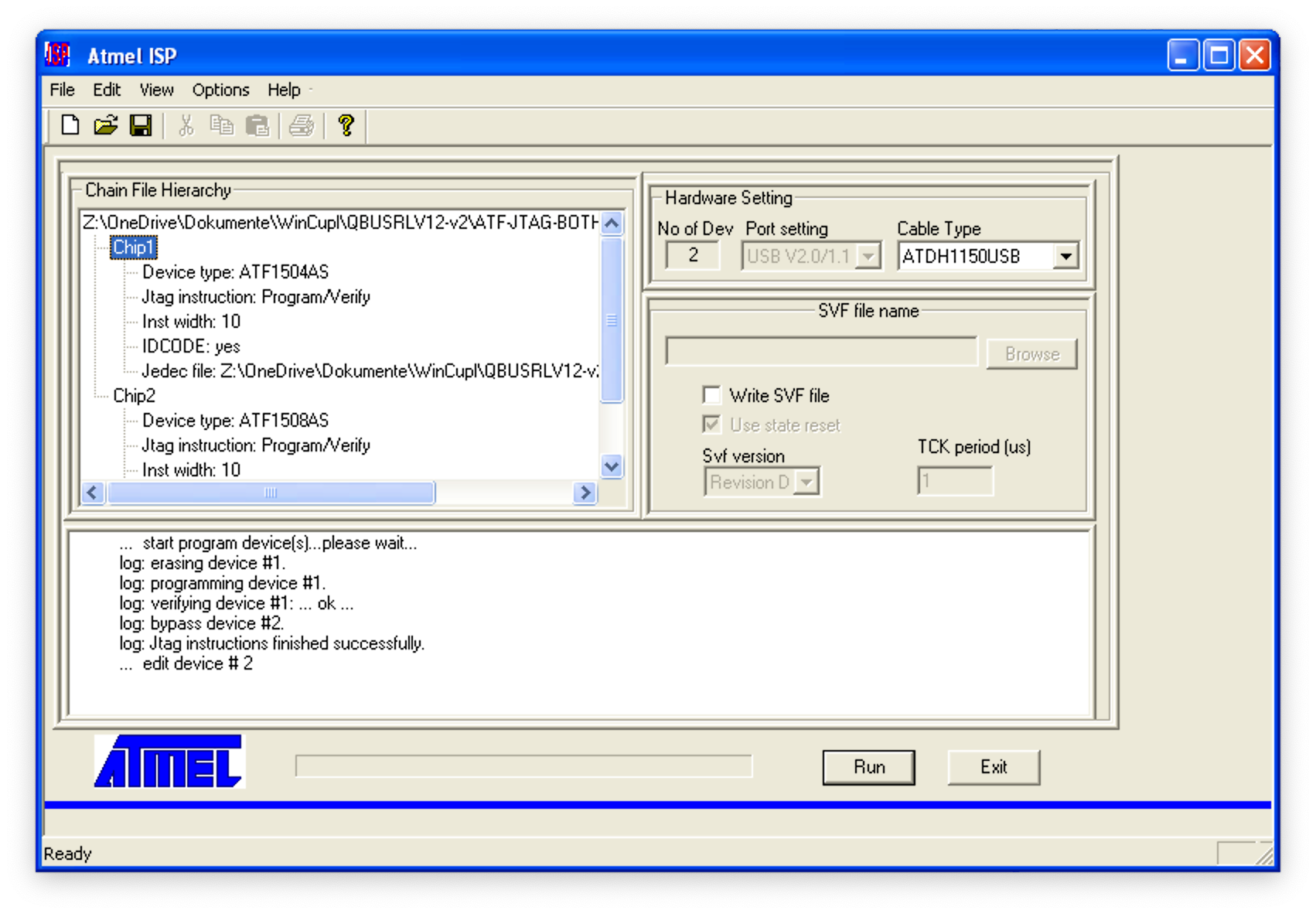This screenshot has height=914, width=1316.
Task: Click log line 'erasing device #1.'
Action: (x=202, y=563)
